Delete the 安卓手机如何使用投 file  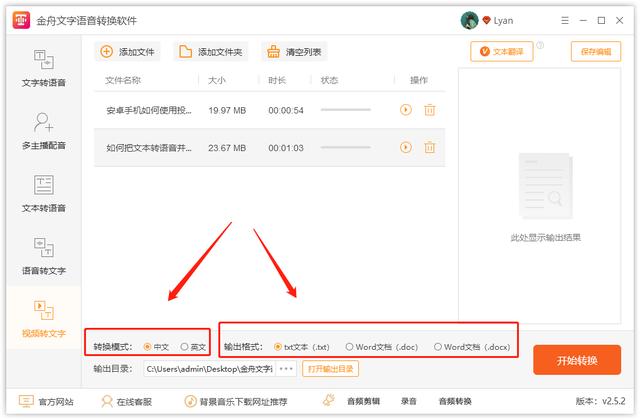tap(429, 110)
